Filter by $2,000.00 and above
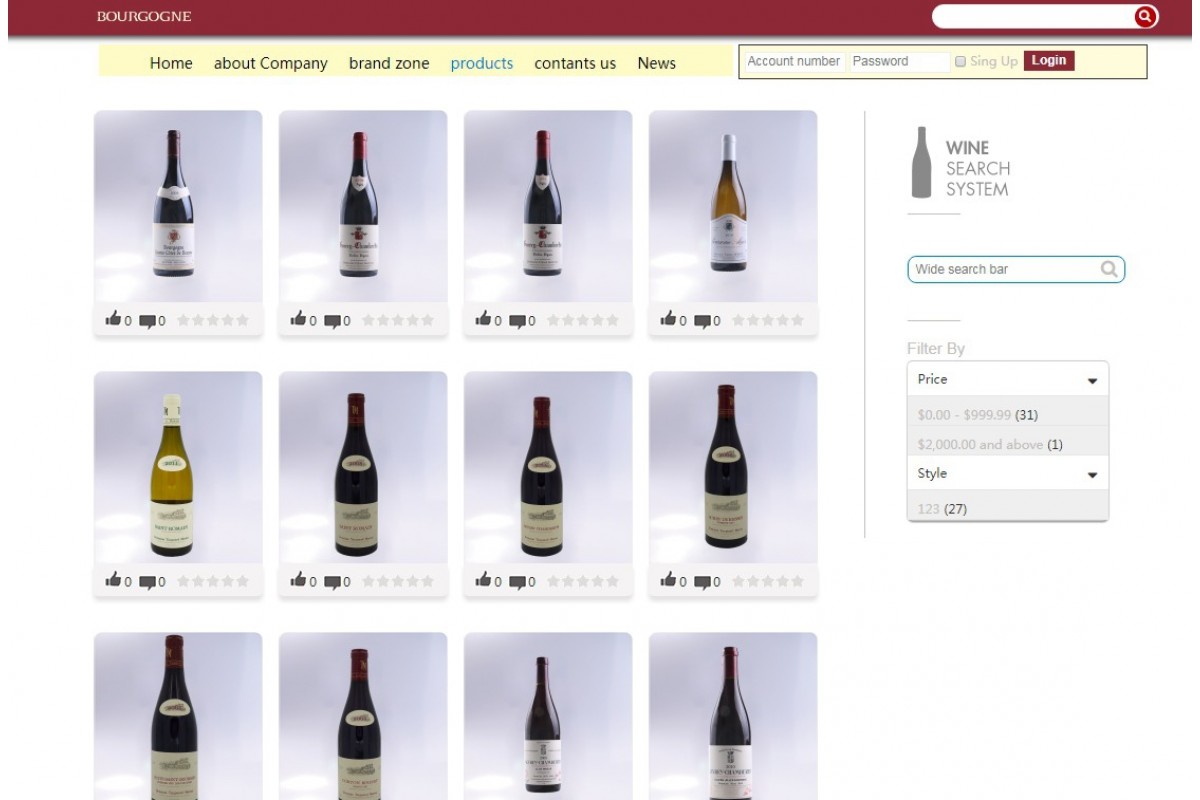1200x800 pixels. 990,444
